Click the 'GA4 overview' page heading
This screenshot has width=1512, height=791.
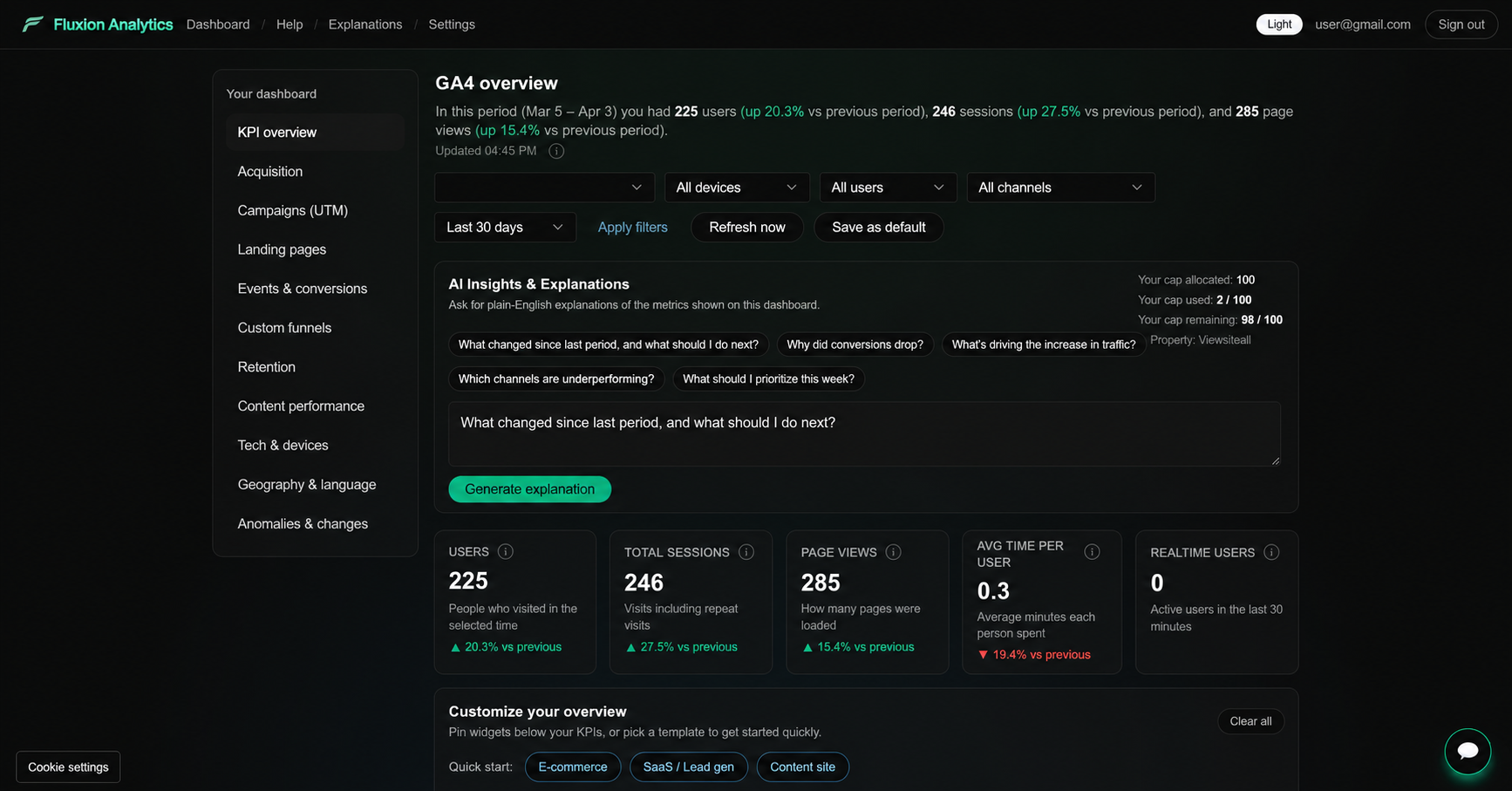[x=496, y=83]
